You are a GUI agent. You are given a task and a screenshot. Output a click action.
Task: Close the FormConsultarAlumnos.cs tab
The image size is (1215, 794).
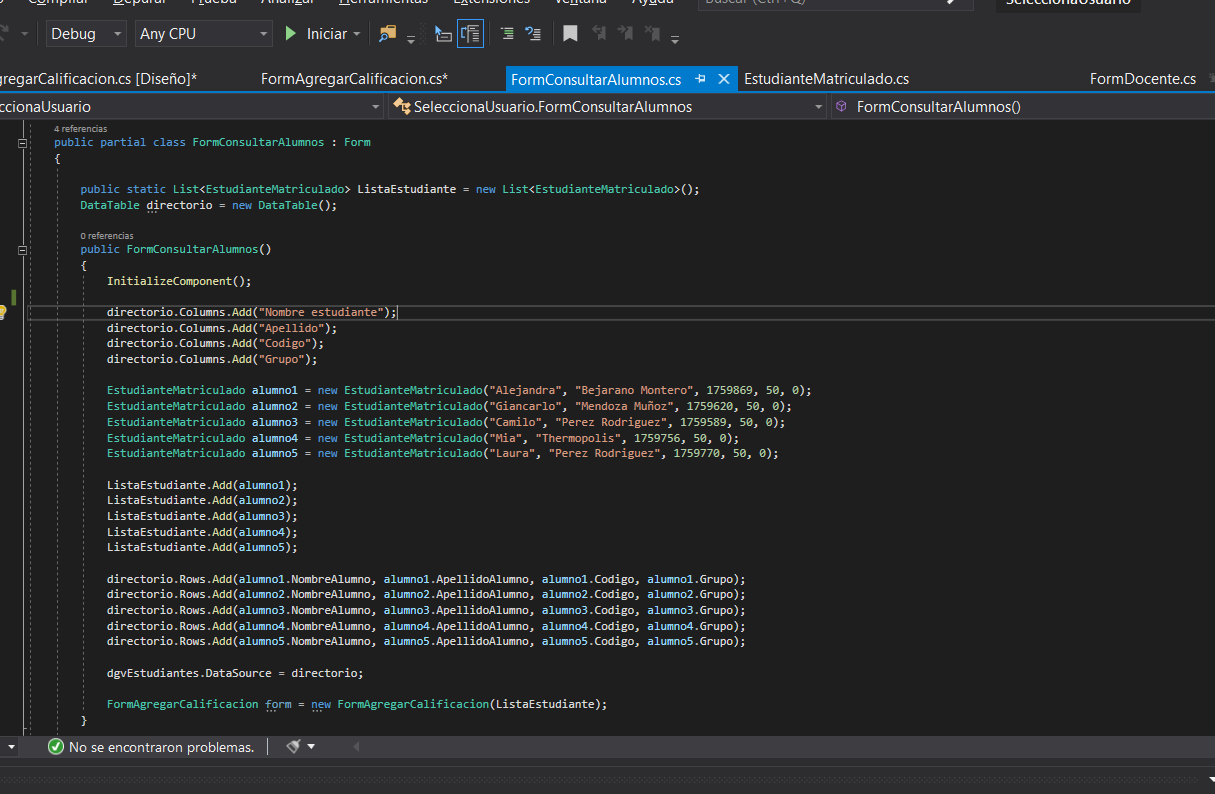coord(724,79)
